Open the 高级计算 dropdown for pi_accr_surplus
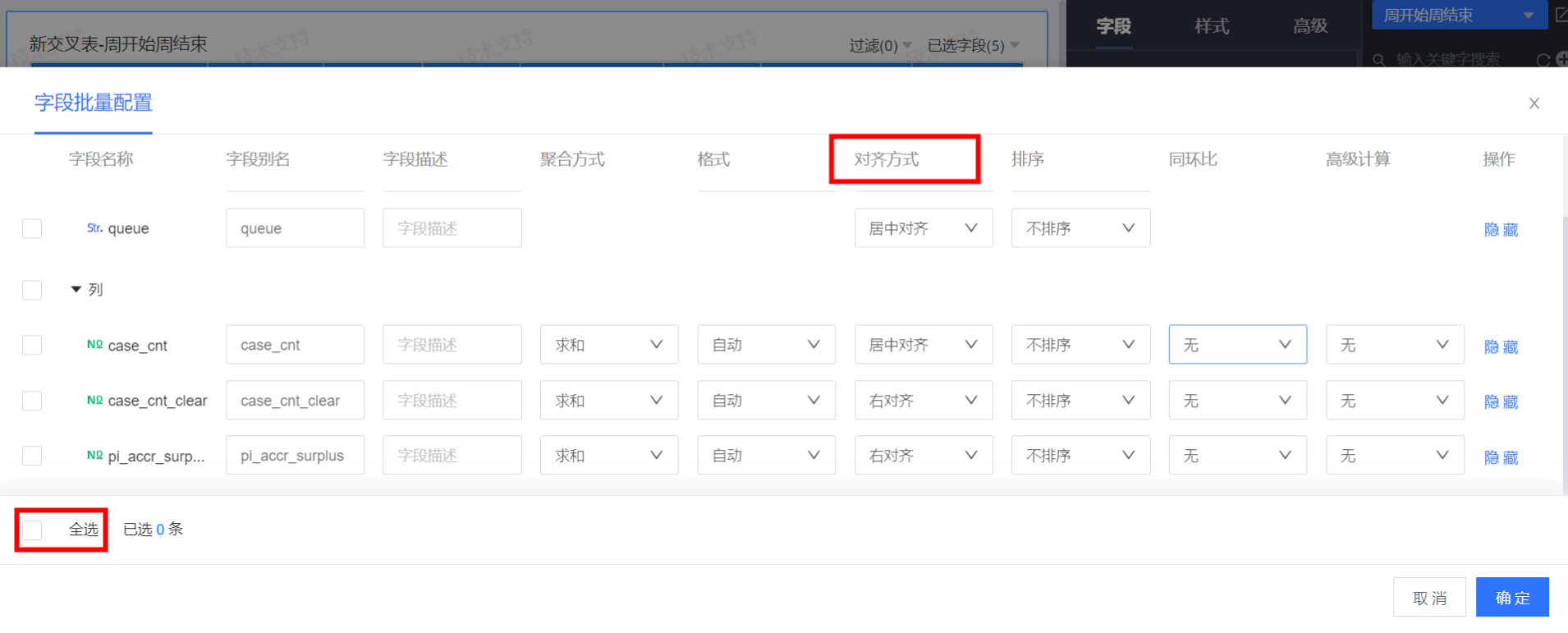The image size is (1568, 633). coord(1394,456)
